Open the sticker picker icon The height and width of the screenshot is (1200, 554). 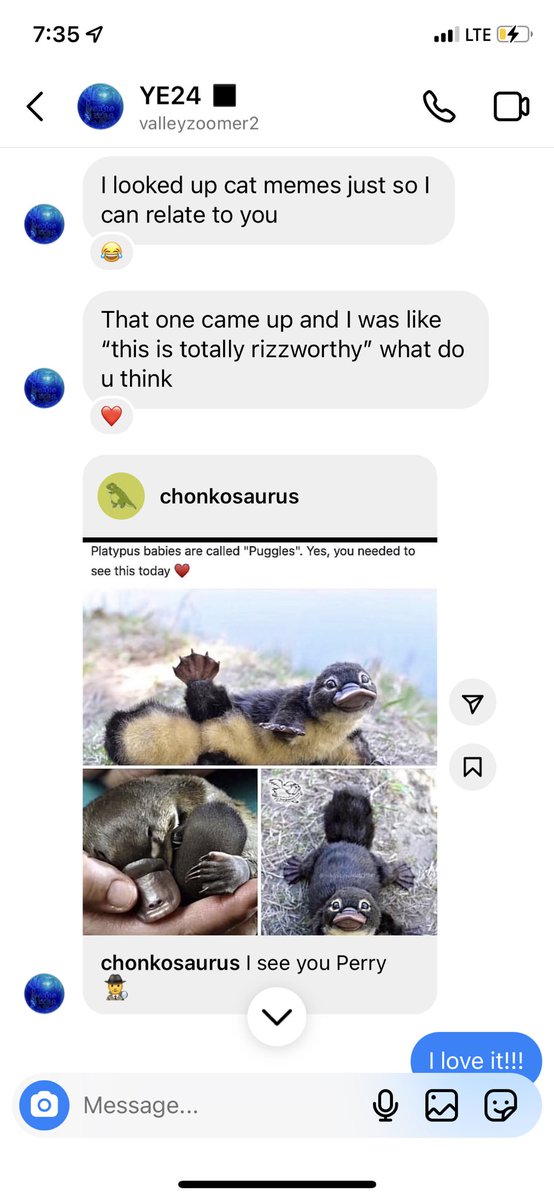click(x=500, y=1105)
